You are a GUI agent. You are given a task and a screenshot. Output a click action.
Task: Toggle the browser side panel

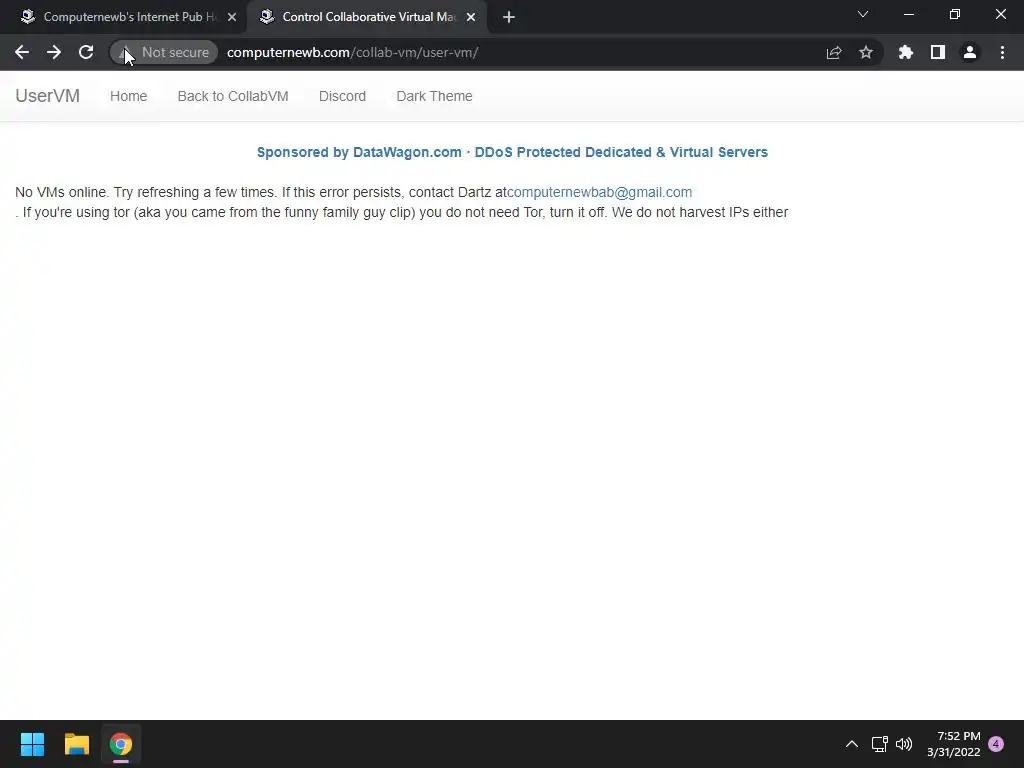click(938, 52)
